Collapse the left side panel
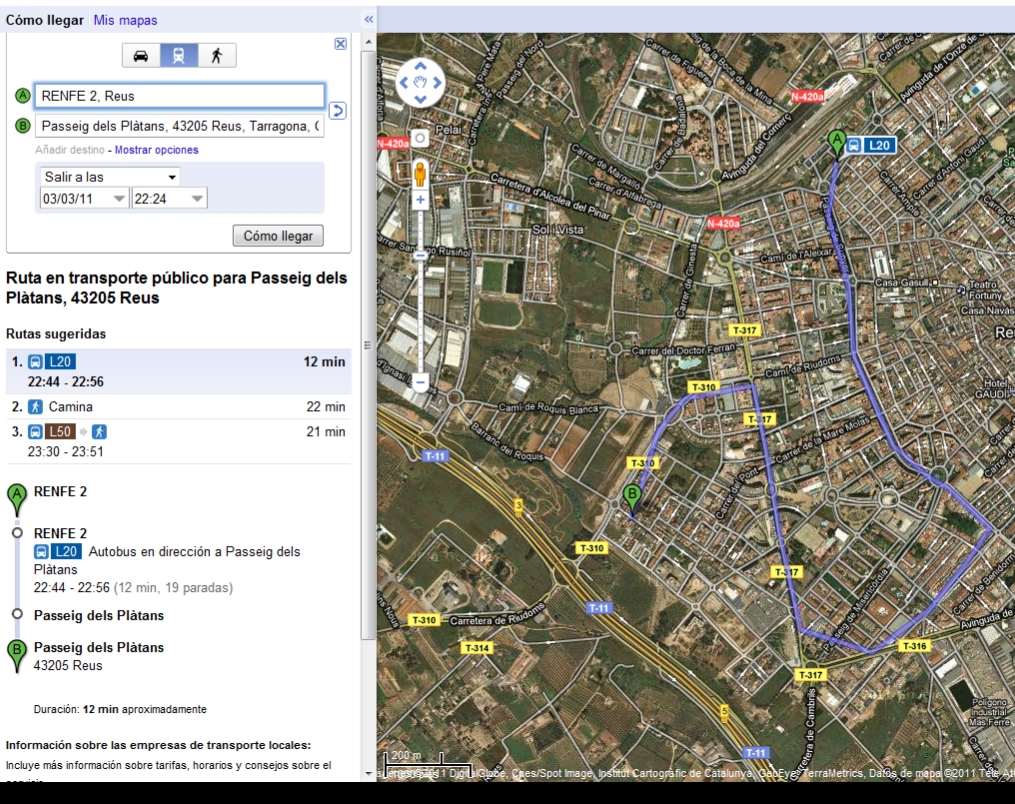1015x804 pixels. pyautogui.click(x=368, y=19)
